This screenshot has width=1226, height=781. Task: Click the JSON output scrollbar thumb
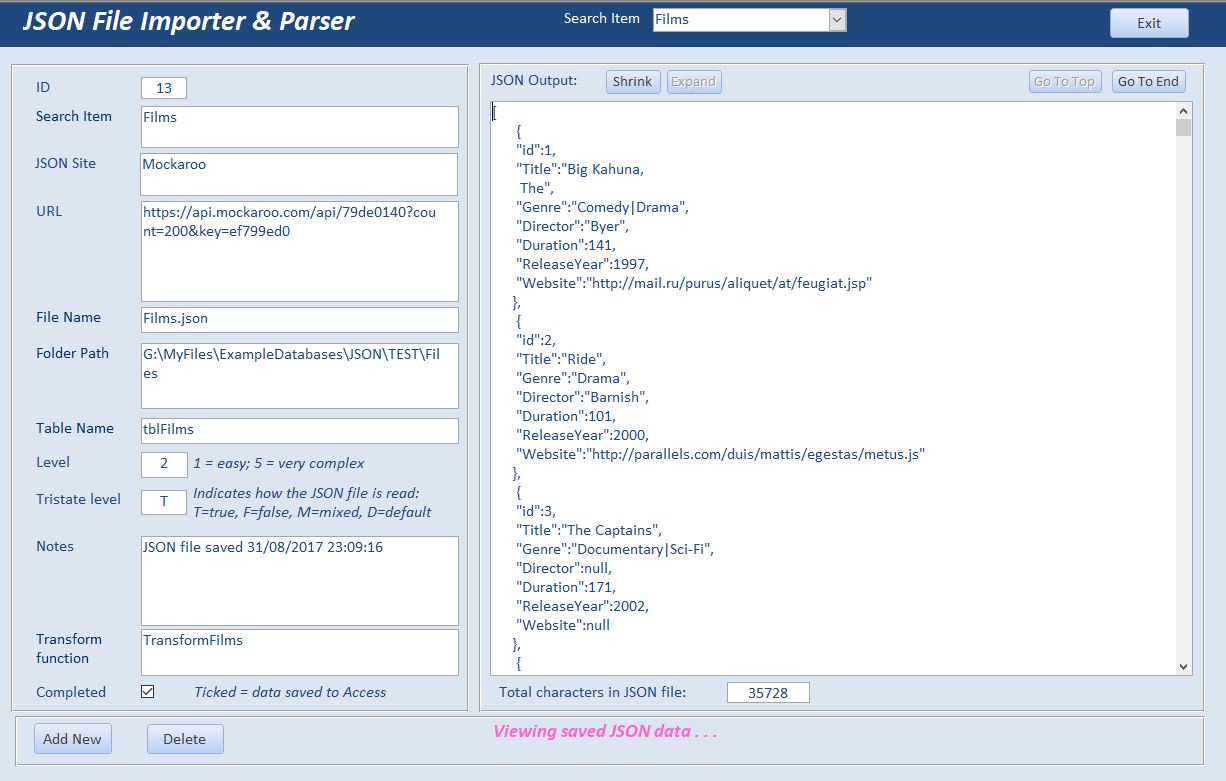1184,128
